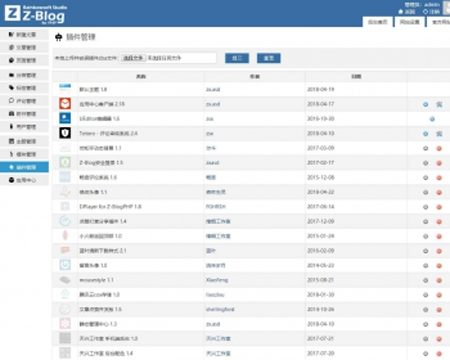The image size is (450, 360).
Task: Click the blue 重置 reset button
Action: (x=269, y=58)
